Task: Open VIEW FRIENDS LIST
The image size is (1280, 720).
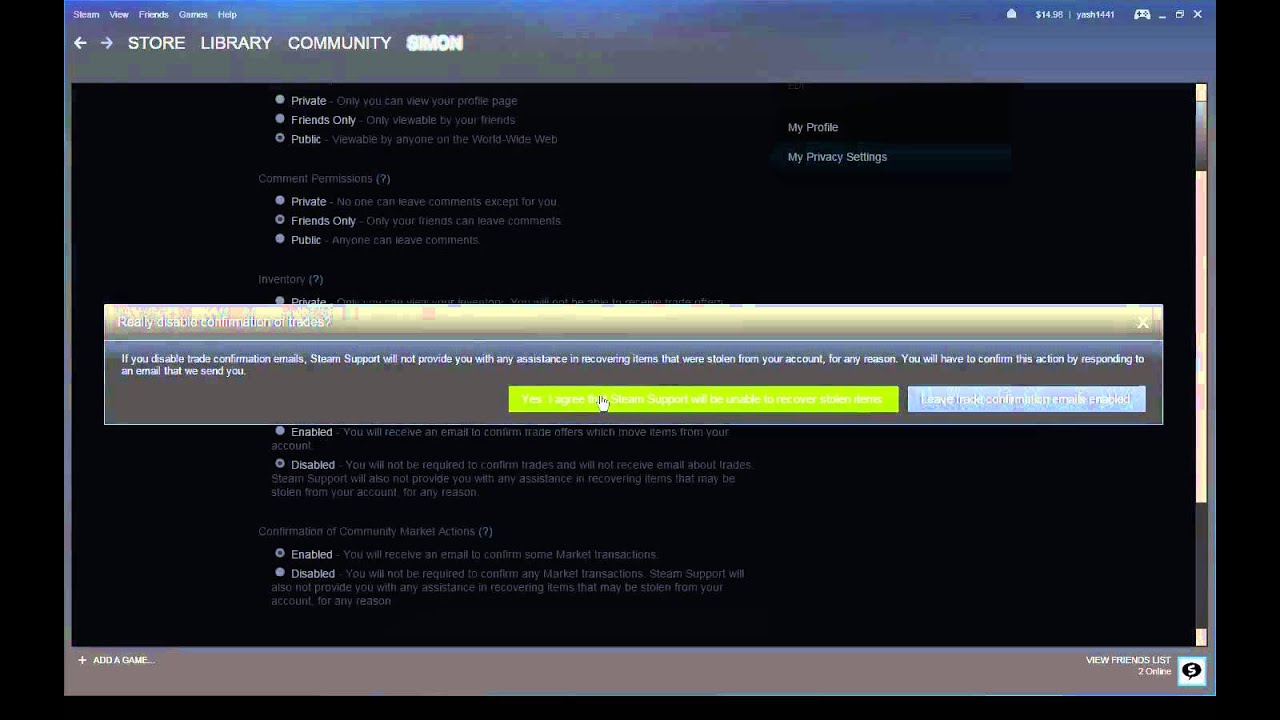Action: [x=1128, y=660]
